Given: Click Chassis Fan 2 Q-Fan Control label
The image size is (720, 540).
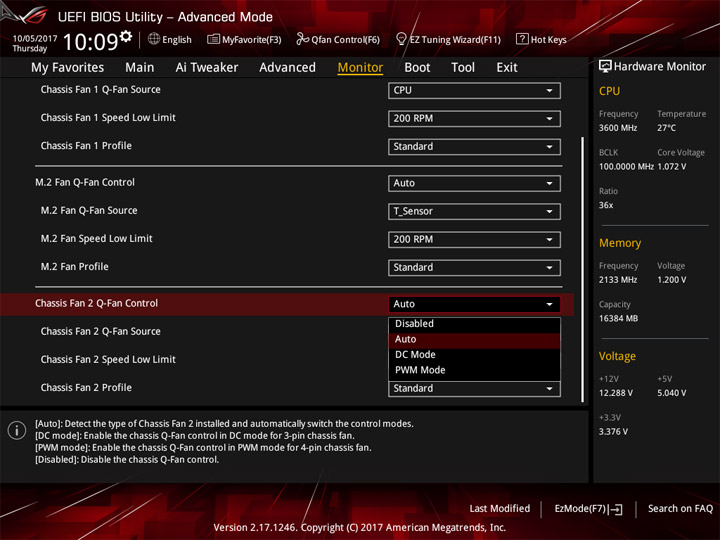Looking at the screenshot, I should point(96,303).
